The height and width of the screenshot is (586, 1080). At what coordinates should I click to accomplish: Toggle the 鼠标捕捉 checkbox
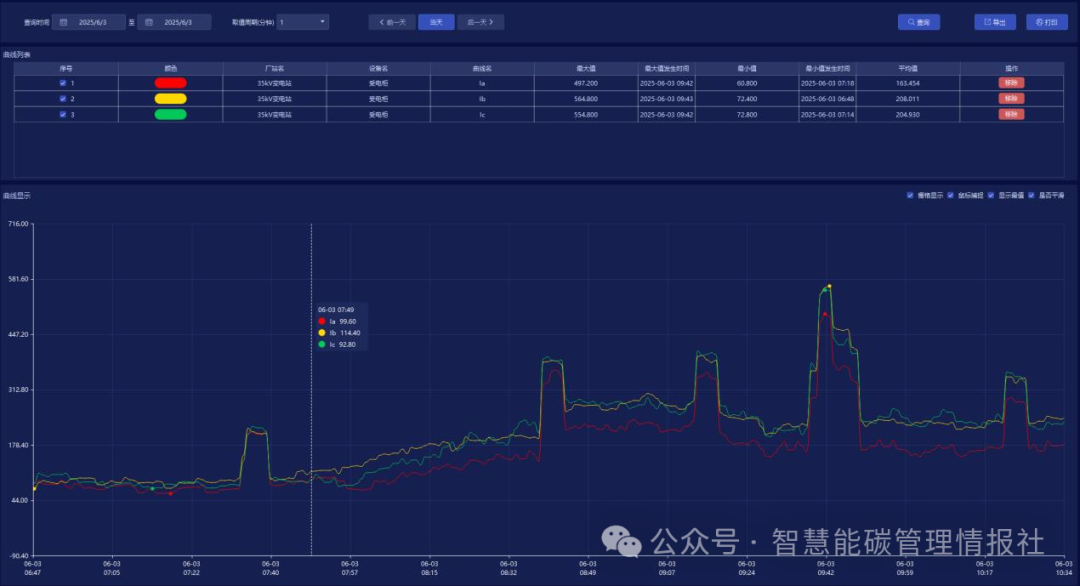(x=951, y=196)
